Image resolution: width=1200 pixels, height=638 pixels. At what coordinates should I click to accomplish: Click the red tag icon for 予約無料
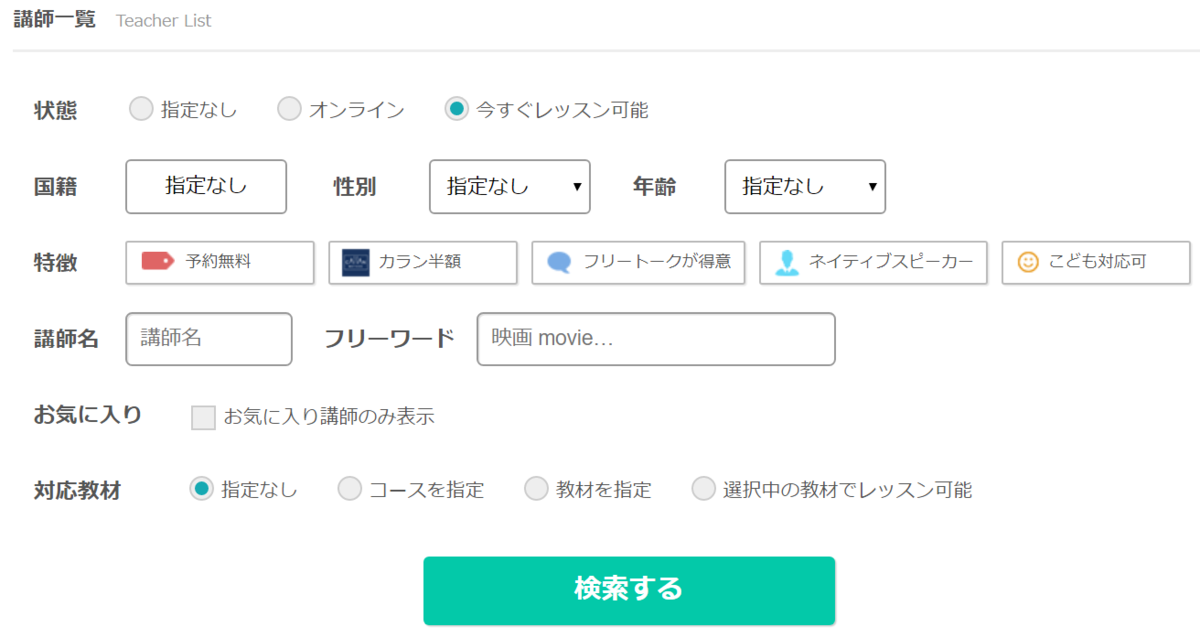click(158, 262)
